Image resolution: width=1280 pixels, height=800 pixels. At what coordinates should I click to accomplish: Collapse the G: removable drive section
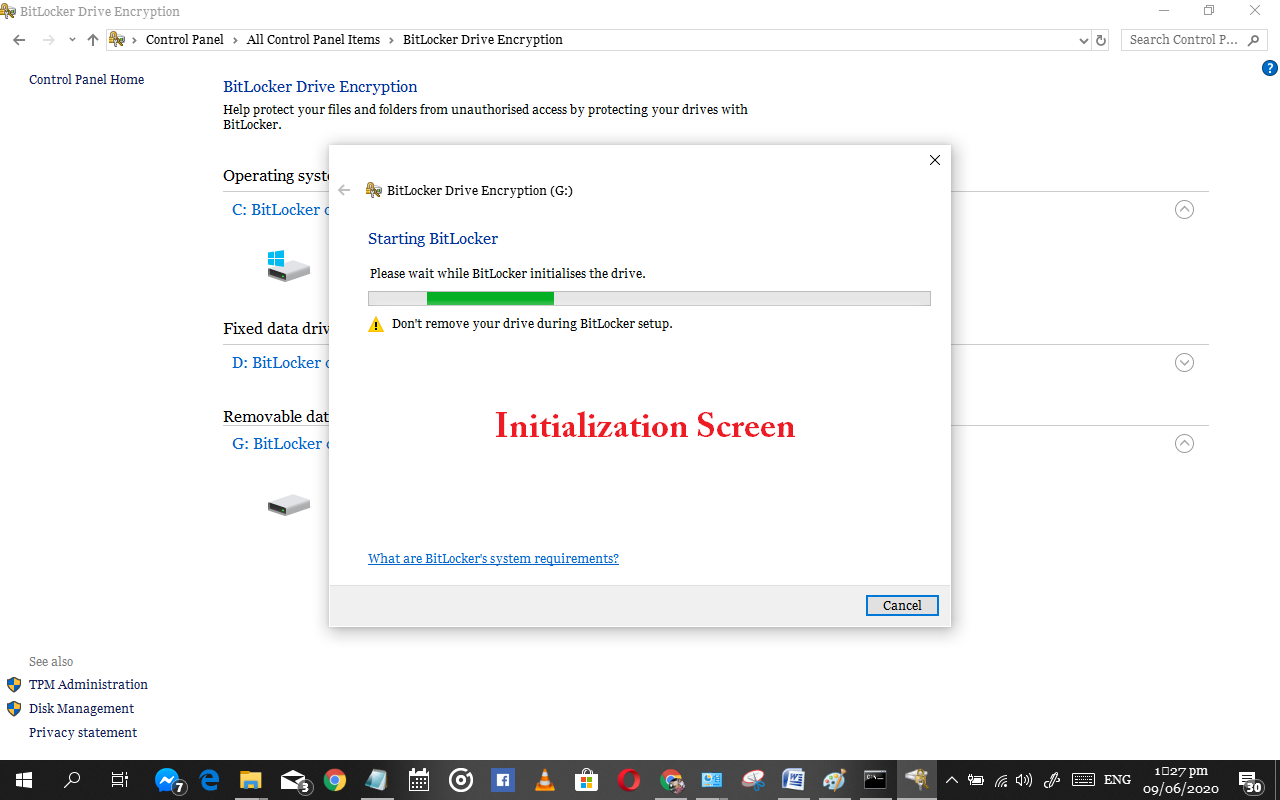point(1184,443)
